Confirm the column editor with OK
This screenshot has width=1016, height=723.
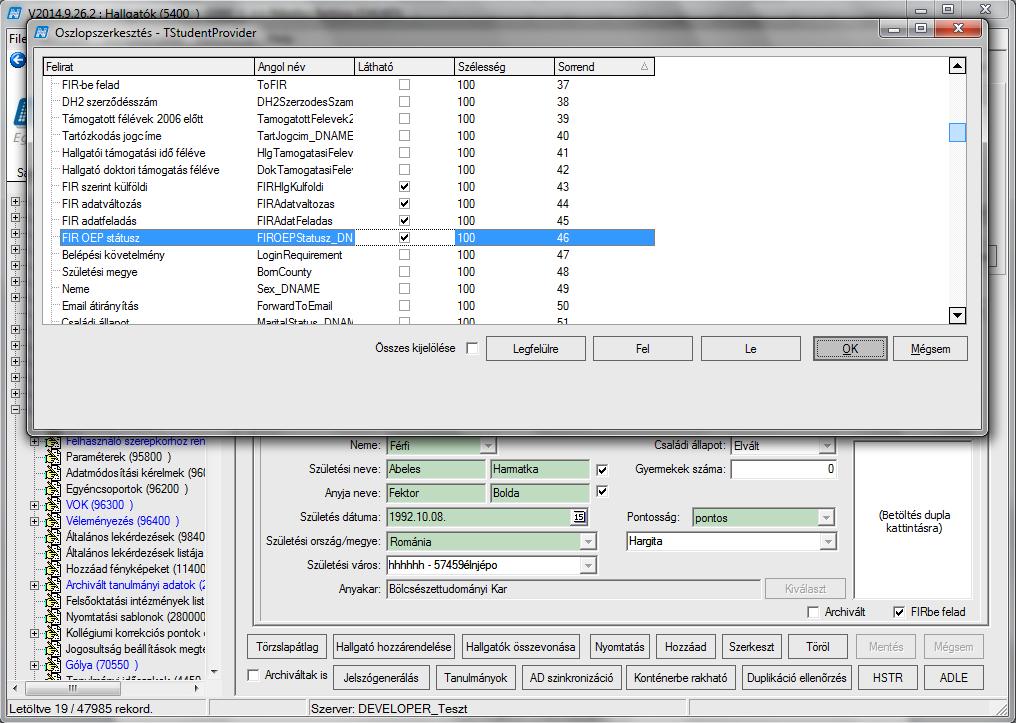[850, 349]
